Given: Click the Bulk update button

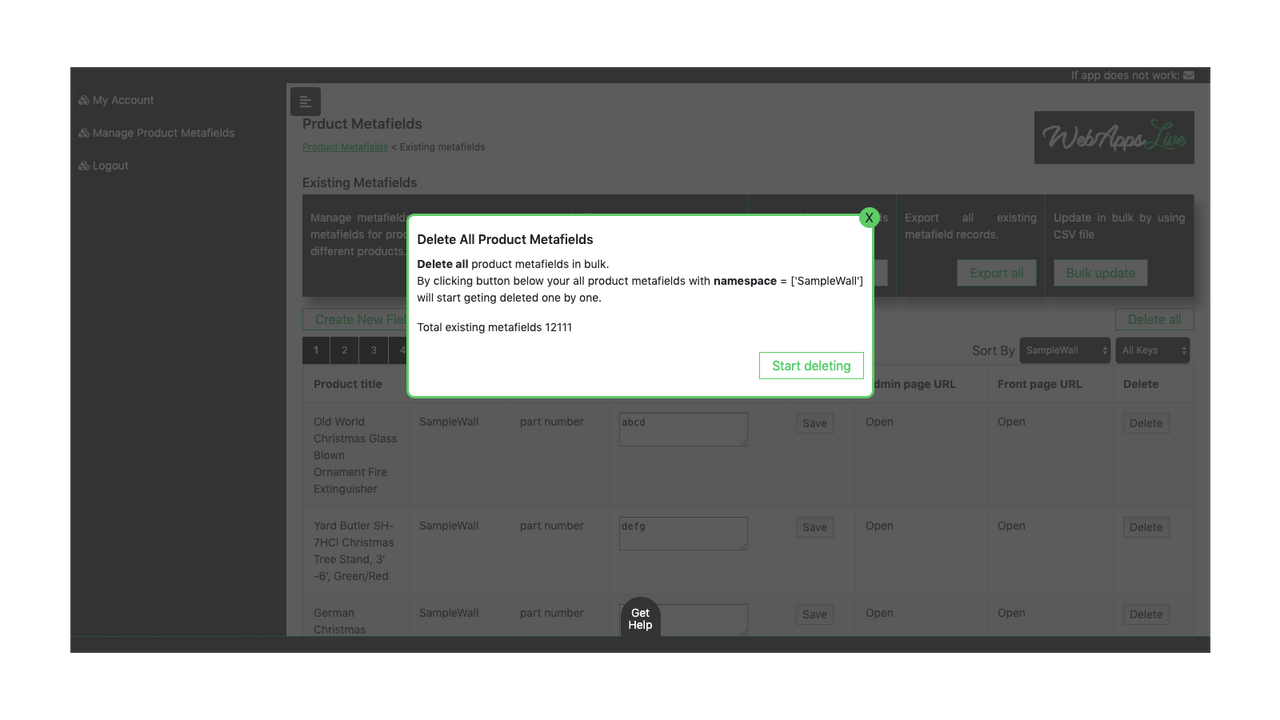Looking at the screenshot, I should [x=1100, y=272].
